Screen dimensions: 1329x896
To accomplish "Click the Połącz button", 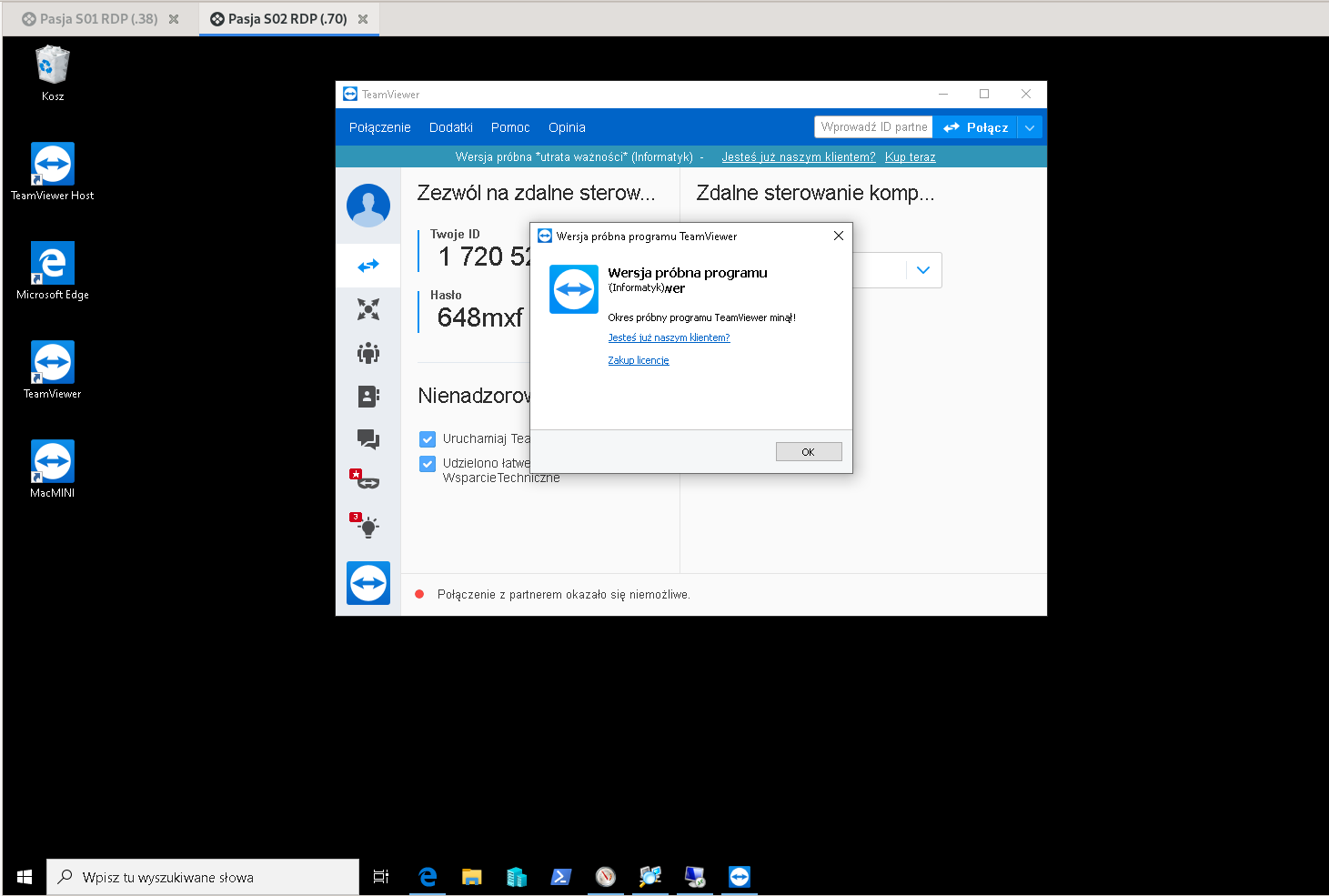I will [x=975, y=127].
